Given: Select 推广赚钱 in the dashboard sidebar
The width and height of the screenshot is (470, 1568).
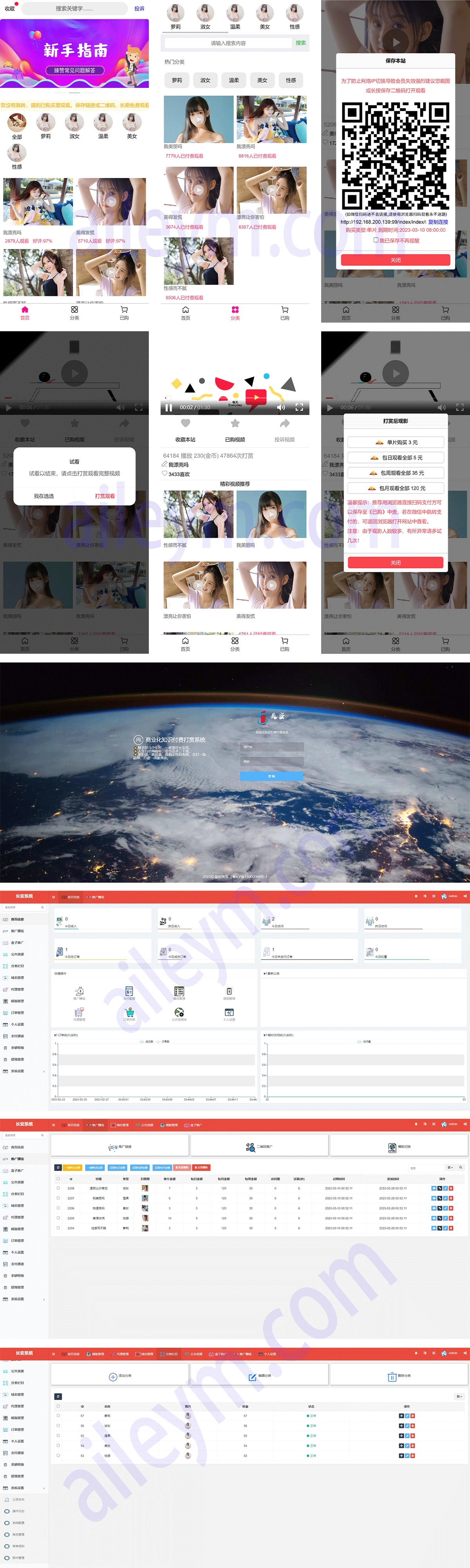Looking at the screenshot, I should [24, 931].
